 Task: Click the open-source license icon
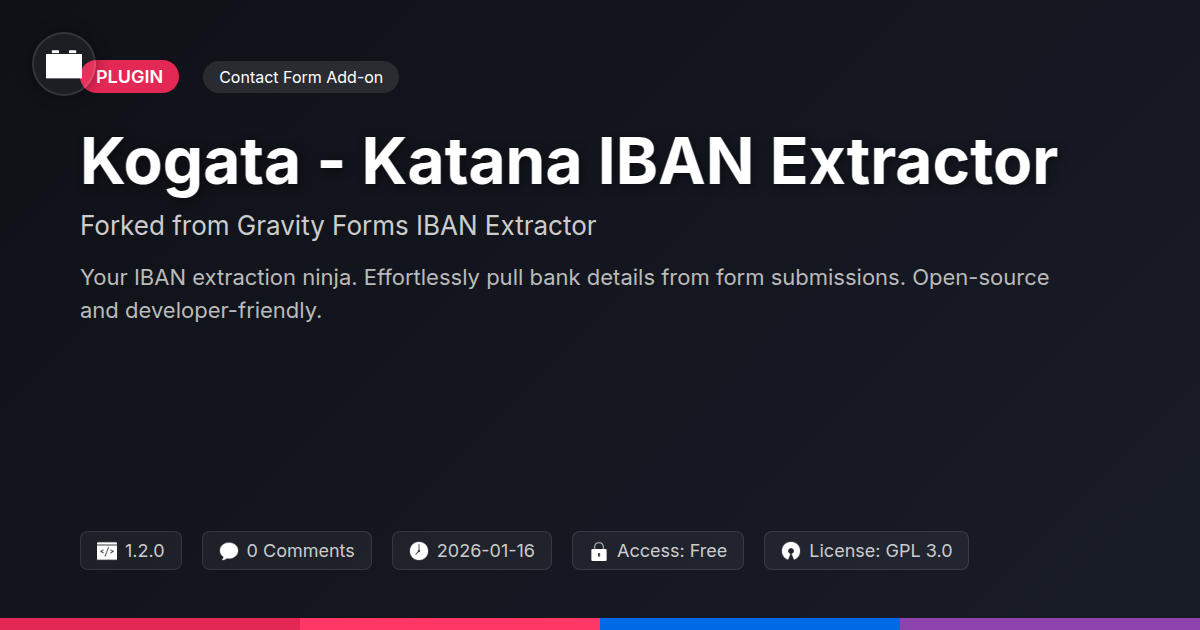[x=791, y=551]
